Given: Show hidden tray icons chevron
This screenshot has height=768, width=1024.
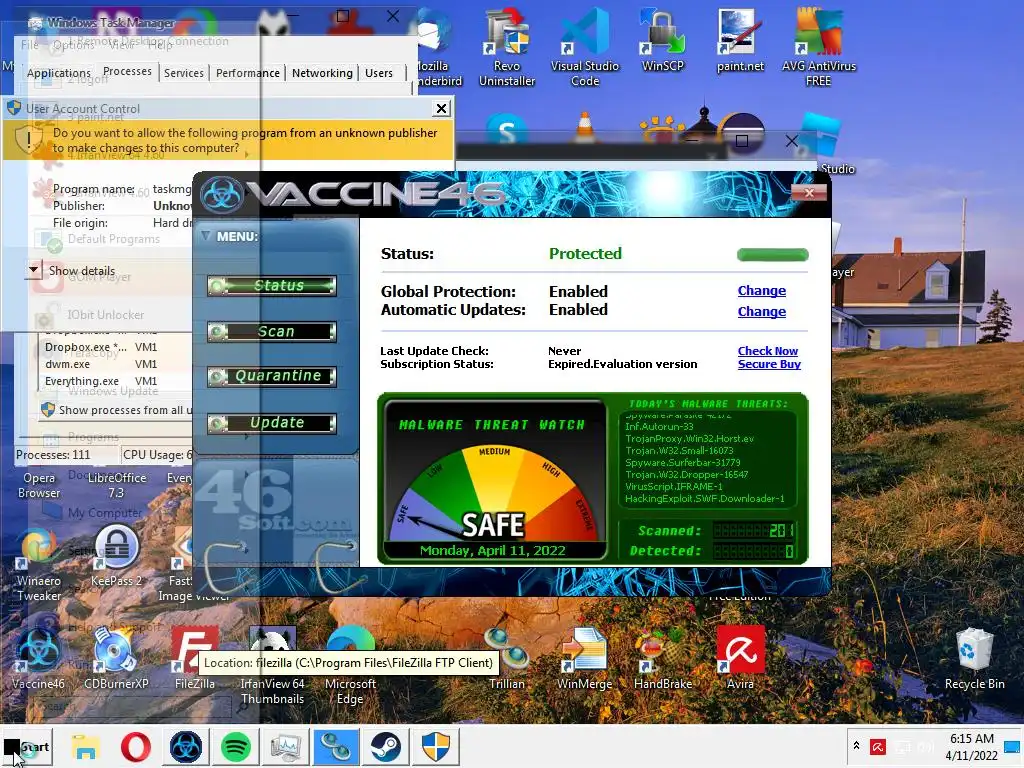Looking at the screenshot, I should point(856,746).
